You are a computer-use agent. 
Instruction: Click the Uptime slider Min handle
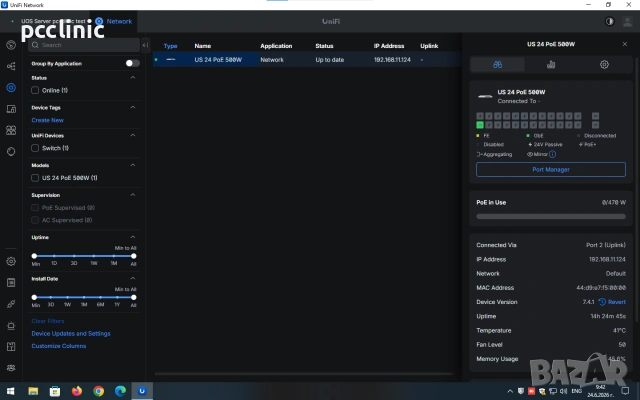pyautogui.click(x=34, y=256)
